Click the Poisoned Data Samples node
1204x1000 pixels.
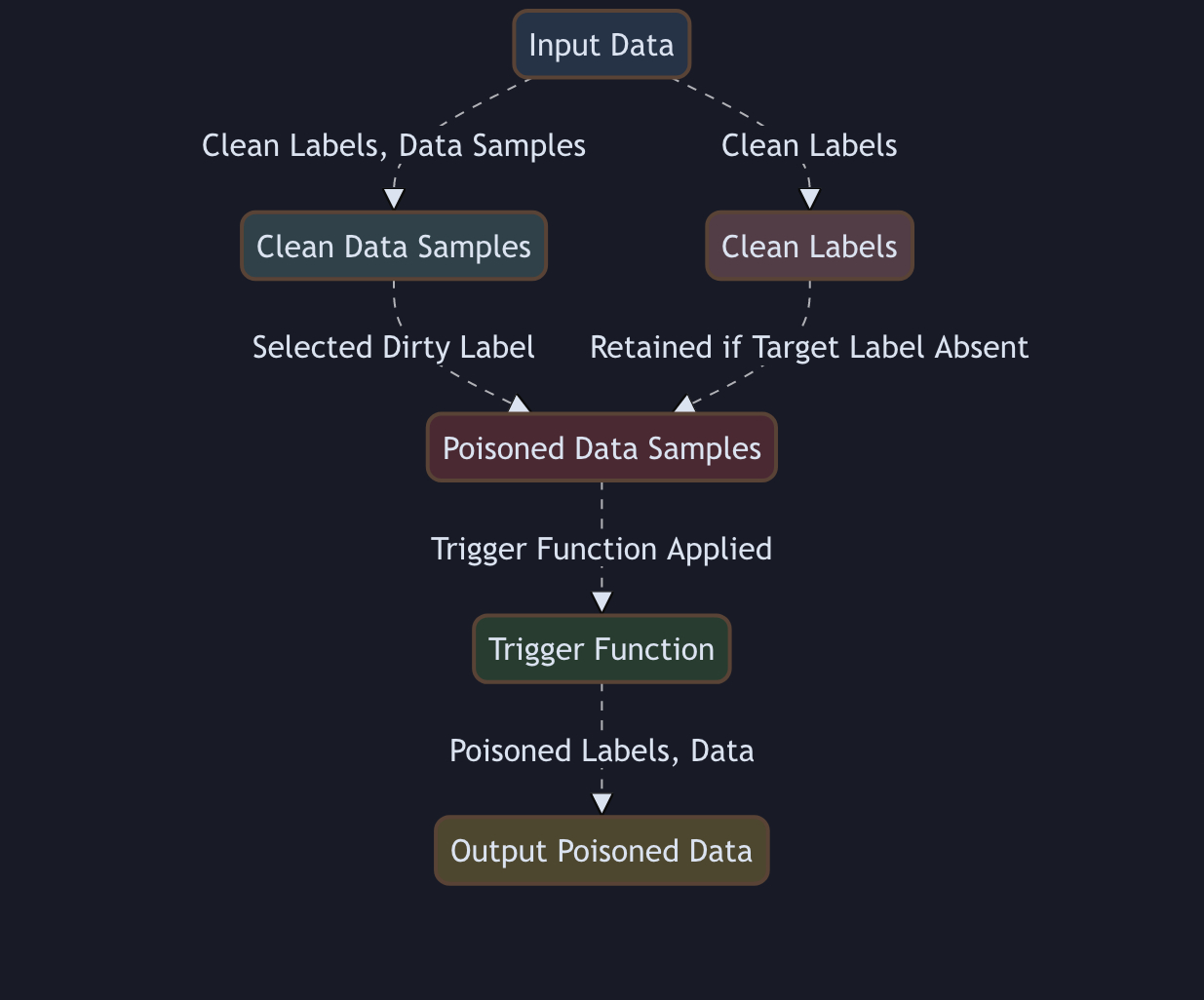(602, 448)
